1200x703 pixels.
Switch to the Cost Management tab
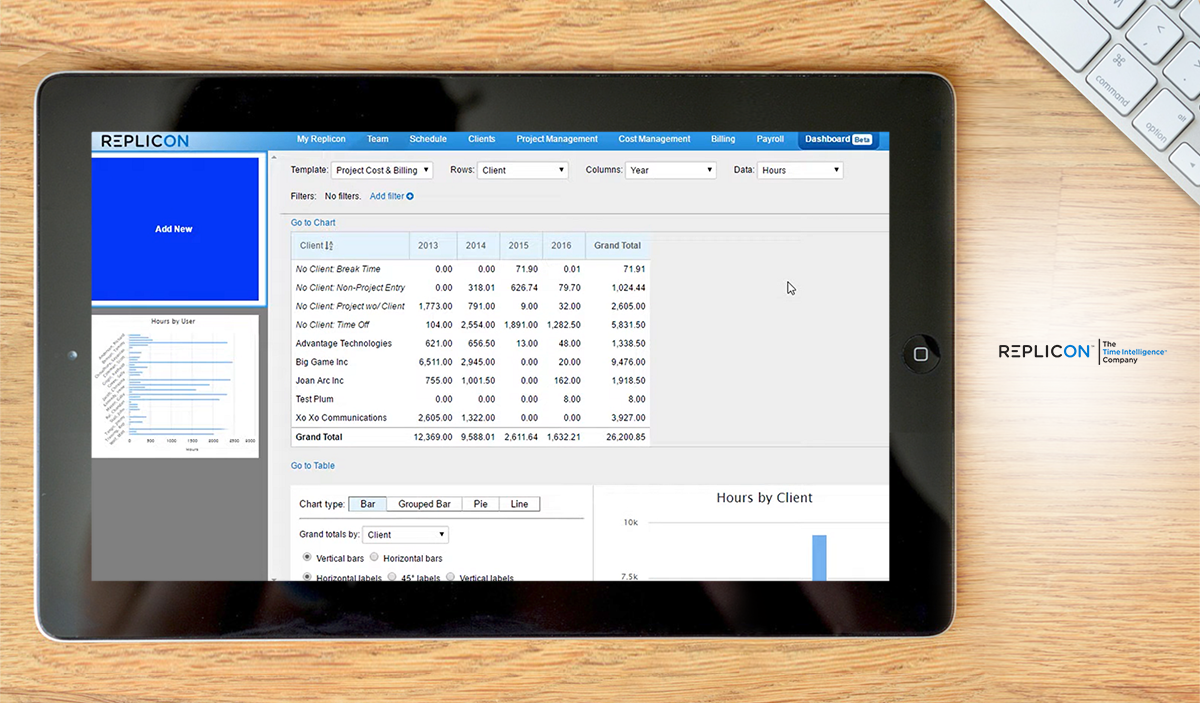click(x=654, y=139)
